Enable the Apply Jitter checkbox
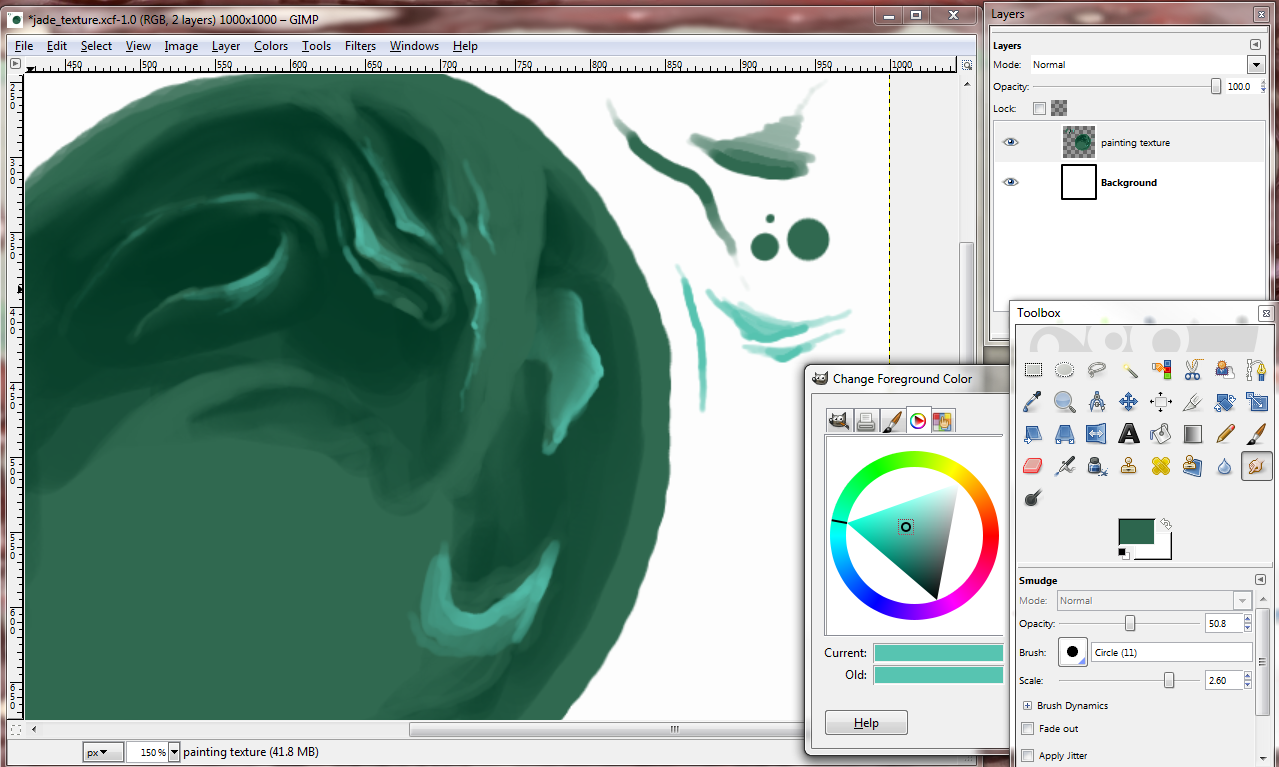1279x767 pixels. point(1027,756)
